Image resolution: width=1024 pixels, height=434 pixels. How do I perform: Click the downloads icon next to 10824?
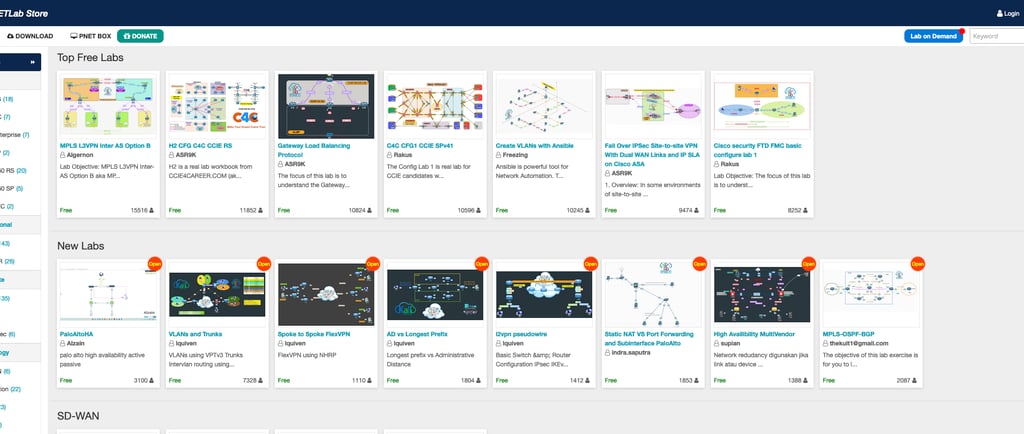[370, 210]
